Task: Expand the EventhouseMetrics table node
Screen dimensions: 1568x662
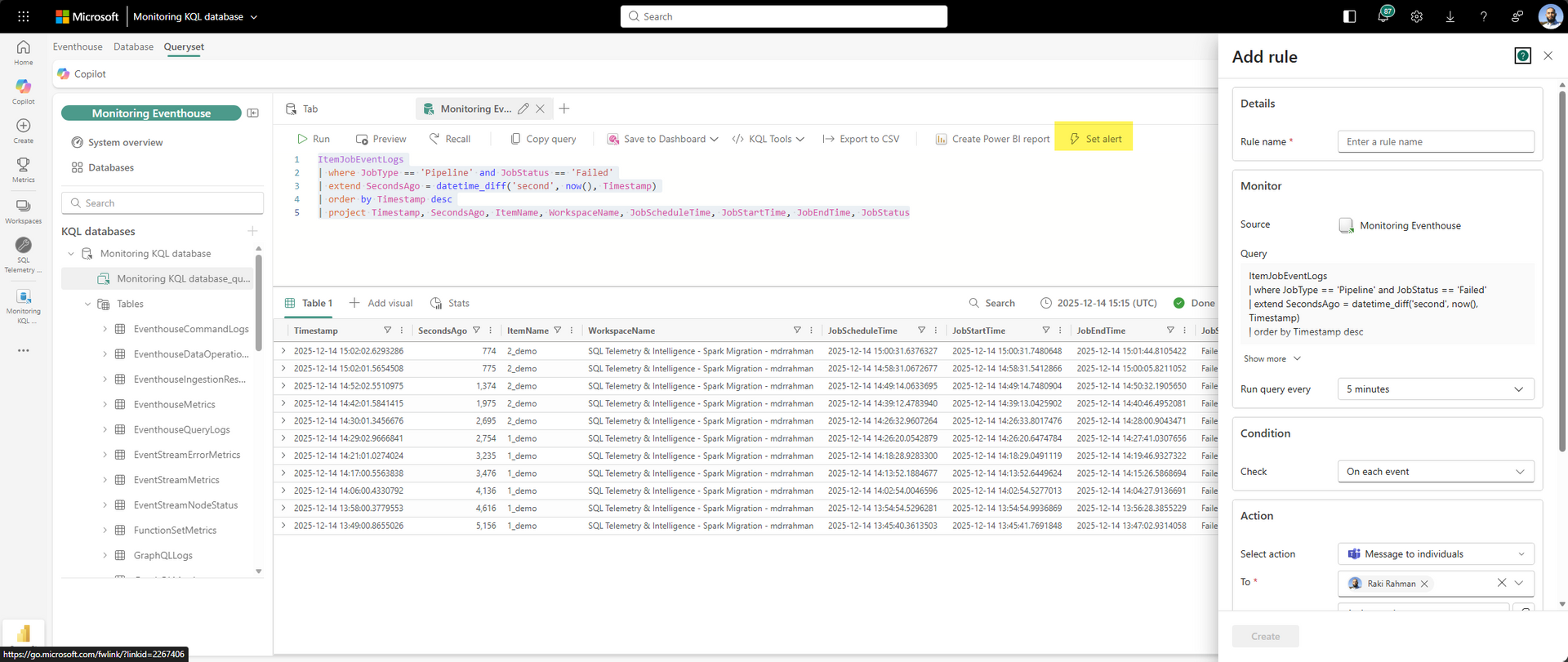Action: [x=105, y=404]
